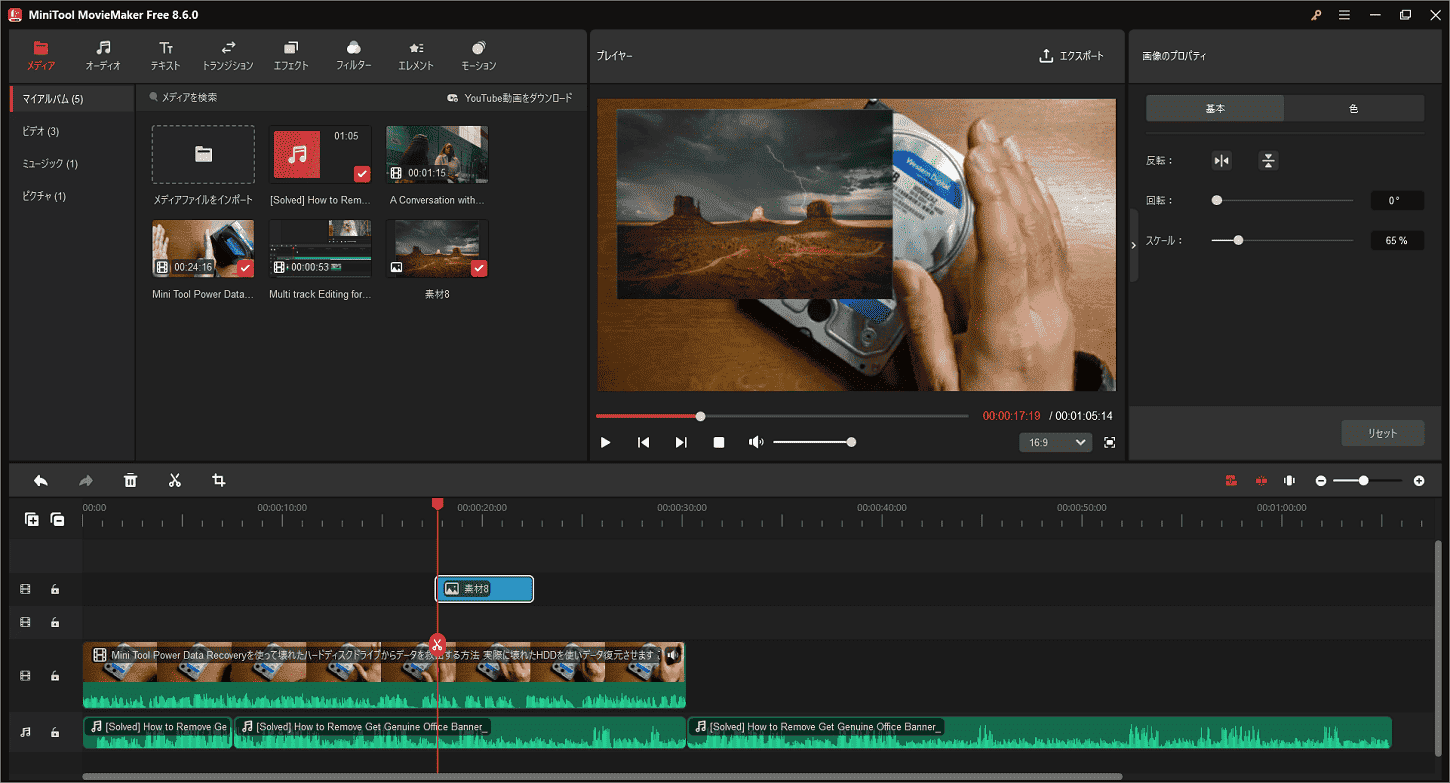Select the Split (scissors) tool
This screenshot has width=1450, height=783.
[x=175, y=480]
